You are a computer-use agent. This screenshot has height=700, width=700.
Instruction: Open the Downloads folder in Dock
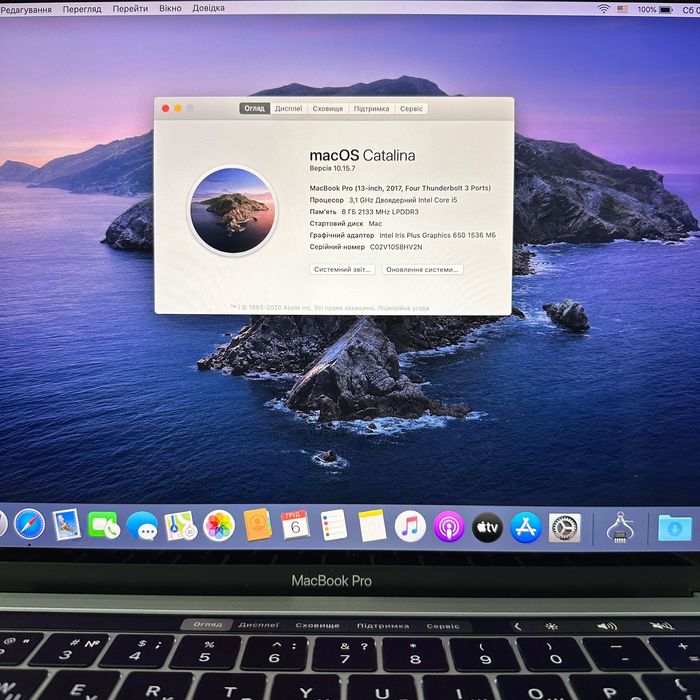point(675,528)
